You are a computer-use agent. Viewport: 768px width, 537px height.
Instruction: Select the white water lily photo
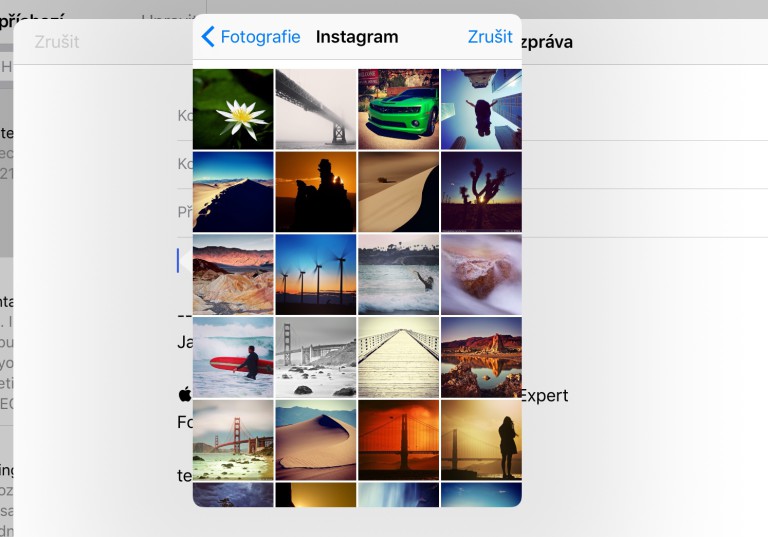click(x=233, y=109)
